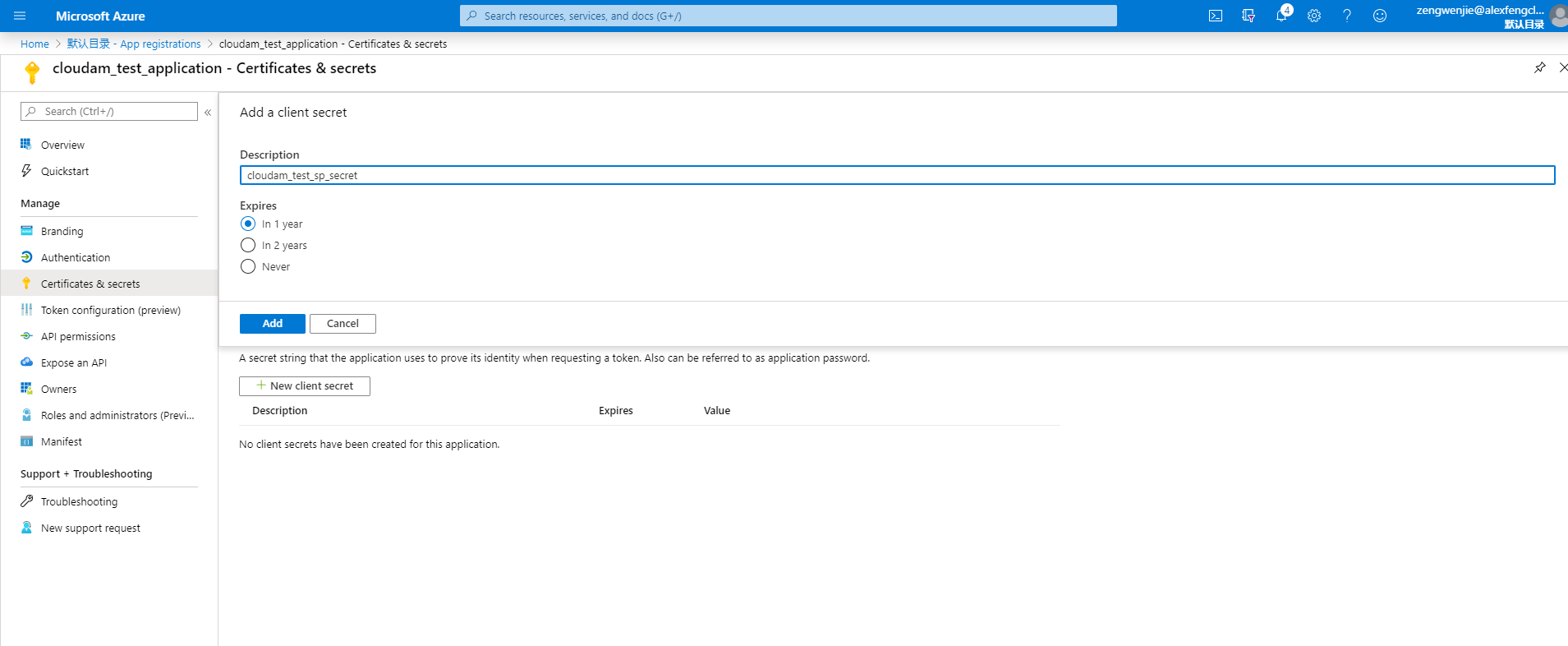
Task: Click the Description text field
Action: tap(896, 175)
